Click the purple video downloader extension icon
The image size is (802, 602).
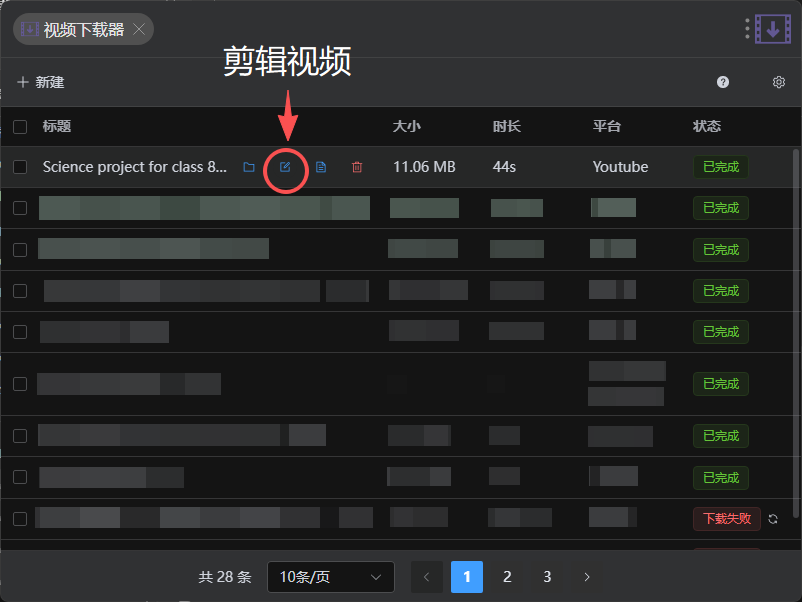click(773, 29)
